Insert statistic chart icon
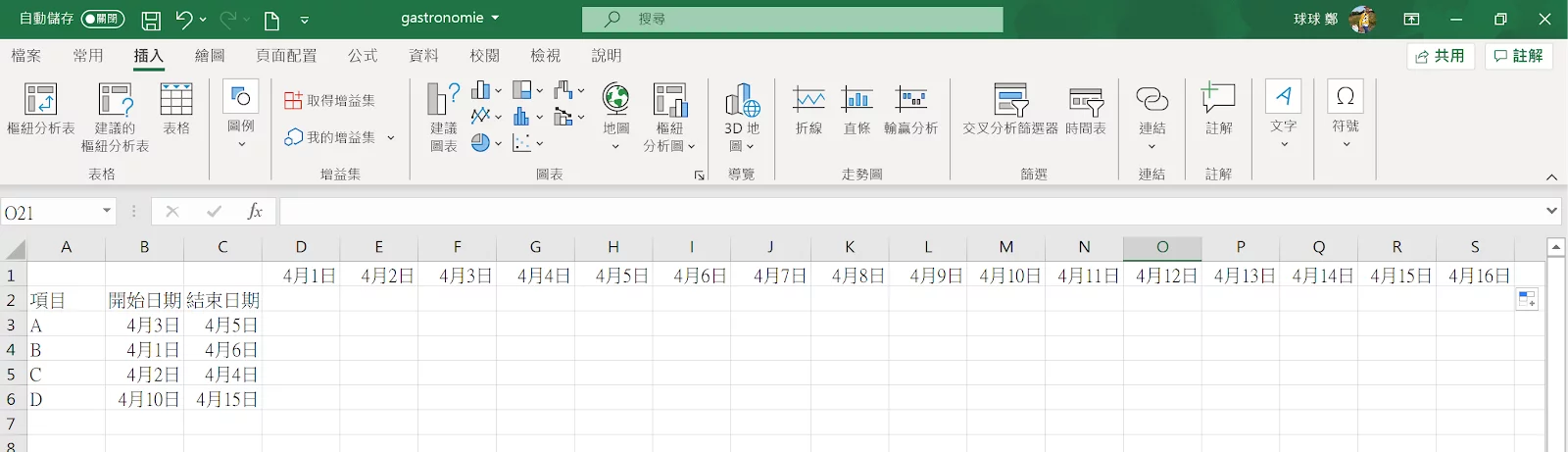This screenshot has height=452, width=1568. point(527,117)
